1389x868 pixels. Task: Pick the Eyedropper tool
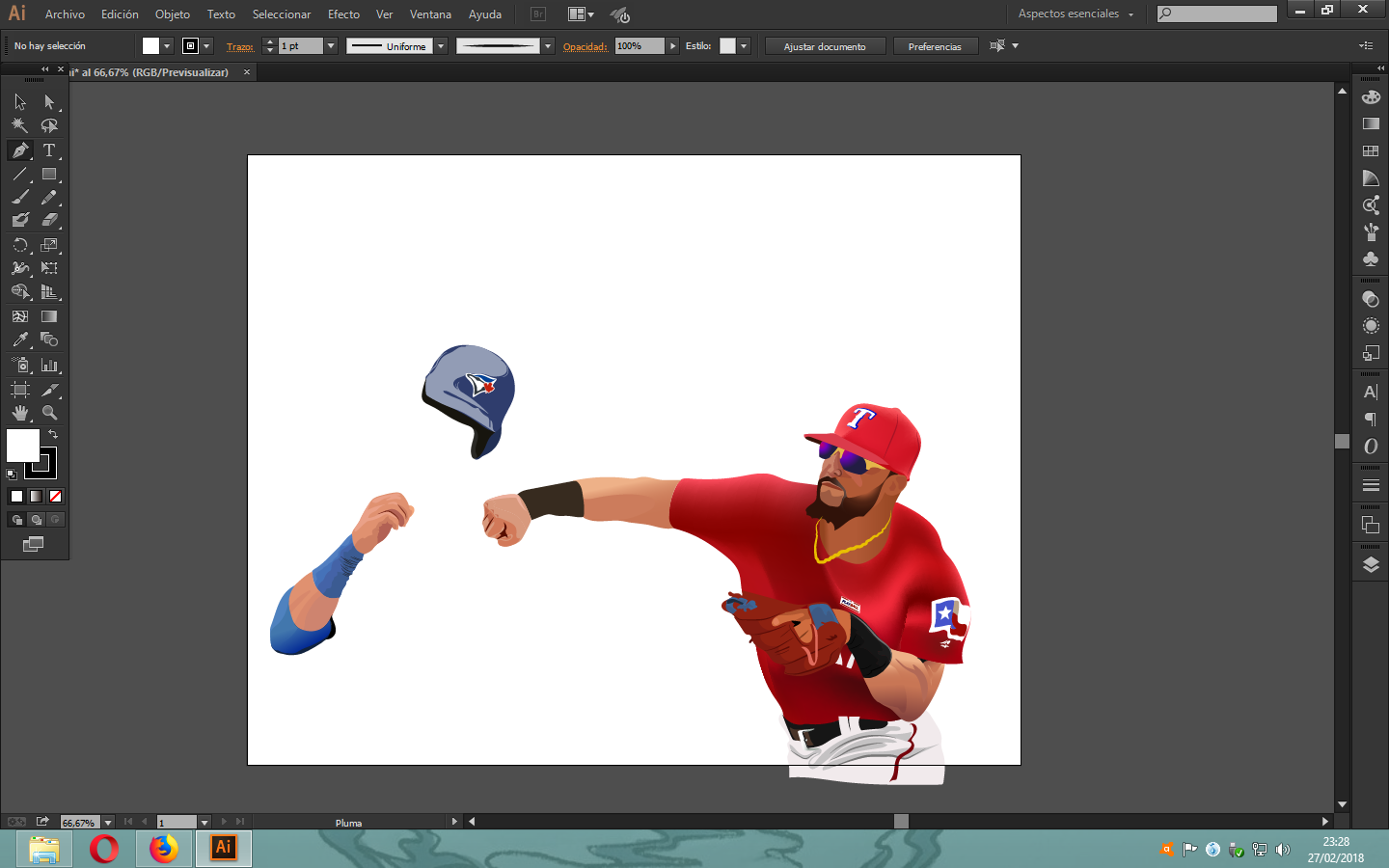pyautogui.click(x=19, y=339)
